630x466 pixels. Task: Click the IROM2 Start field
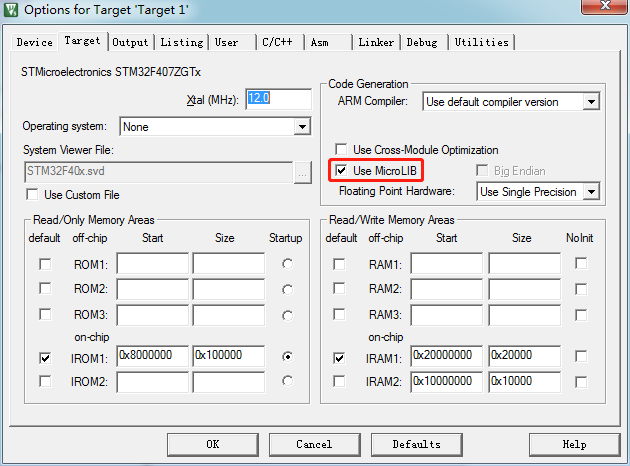click(x=152, y=382)
